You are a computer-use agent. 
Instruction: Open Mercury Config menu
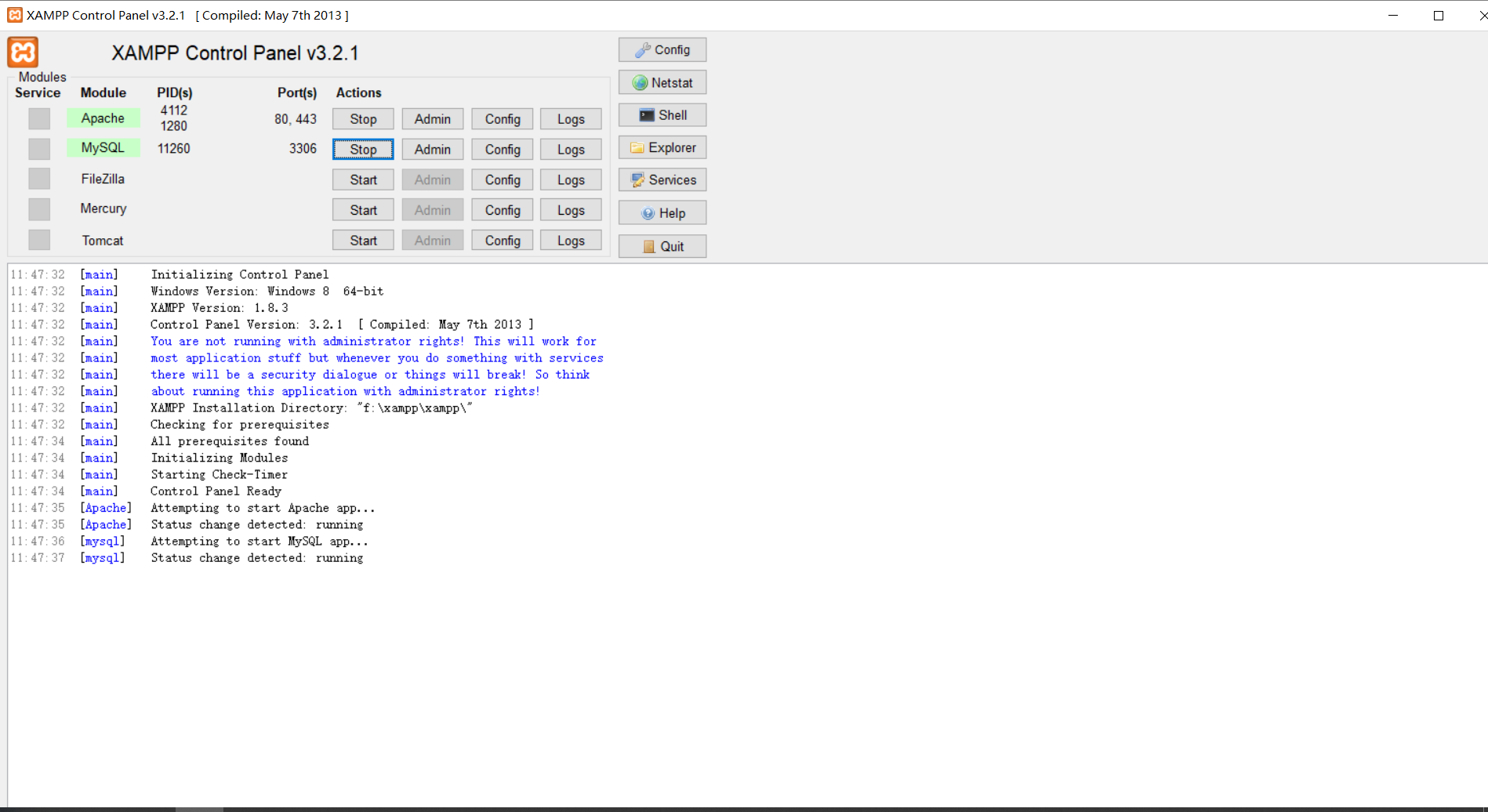pos(503,210)
